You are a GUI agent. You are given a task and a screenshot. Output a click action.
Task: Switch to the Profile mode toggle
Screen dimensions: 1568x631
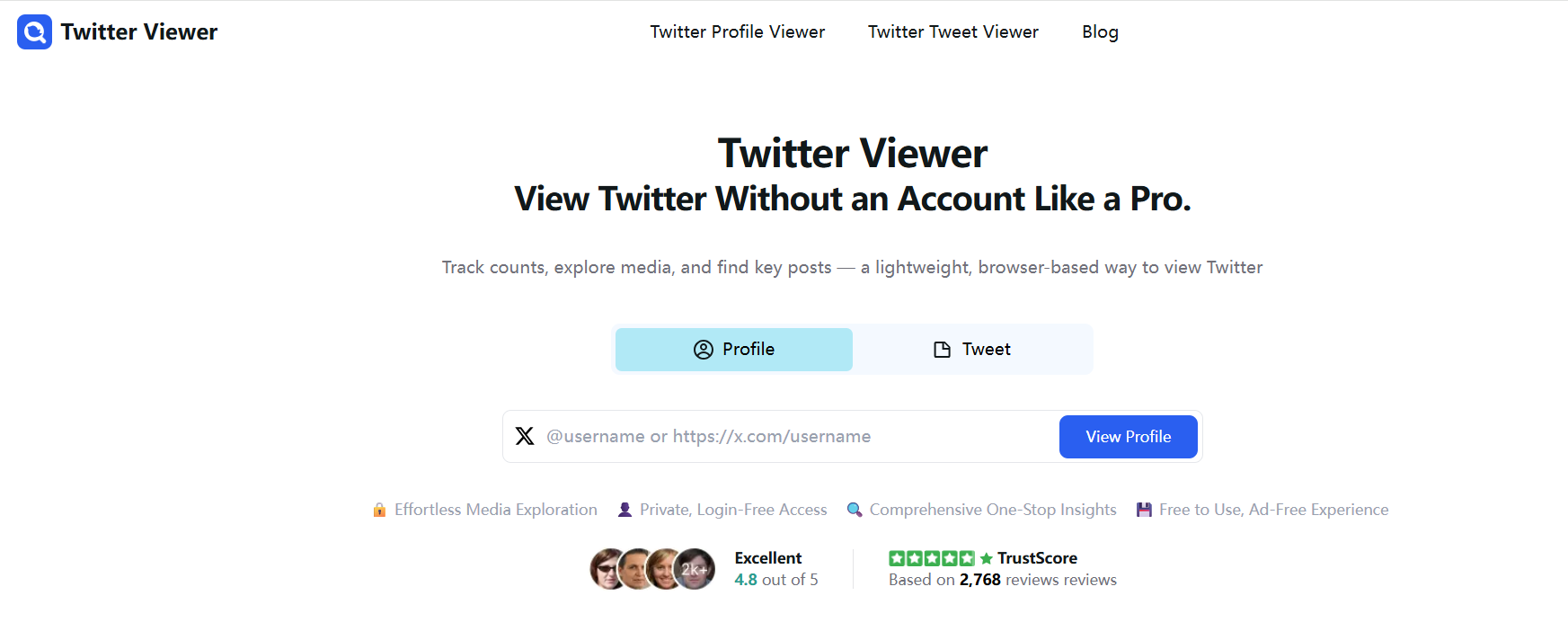(733, 349)
